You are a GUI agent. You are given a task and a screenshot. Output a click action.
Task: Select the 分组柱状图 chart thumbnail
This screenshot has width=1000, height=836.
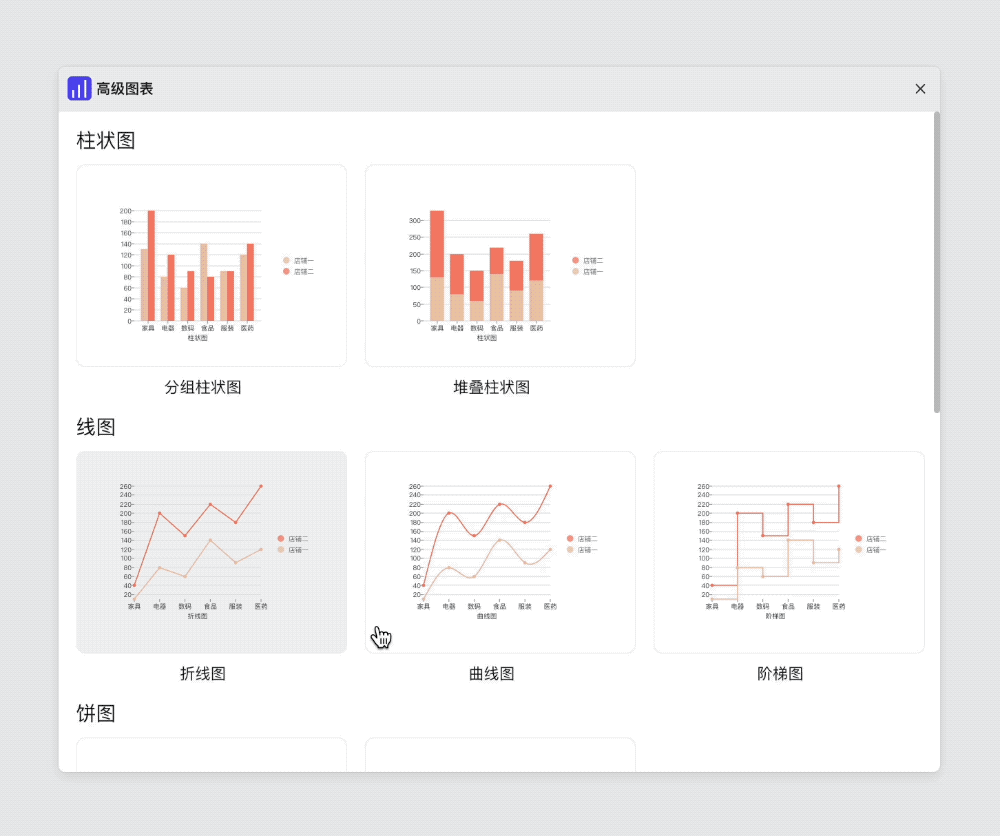212,265
